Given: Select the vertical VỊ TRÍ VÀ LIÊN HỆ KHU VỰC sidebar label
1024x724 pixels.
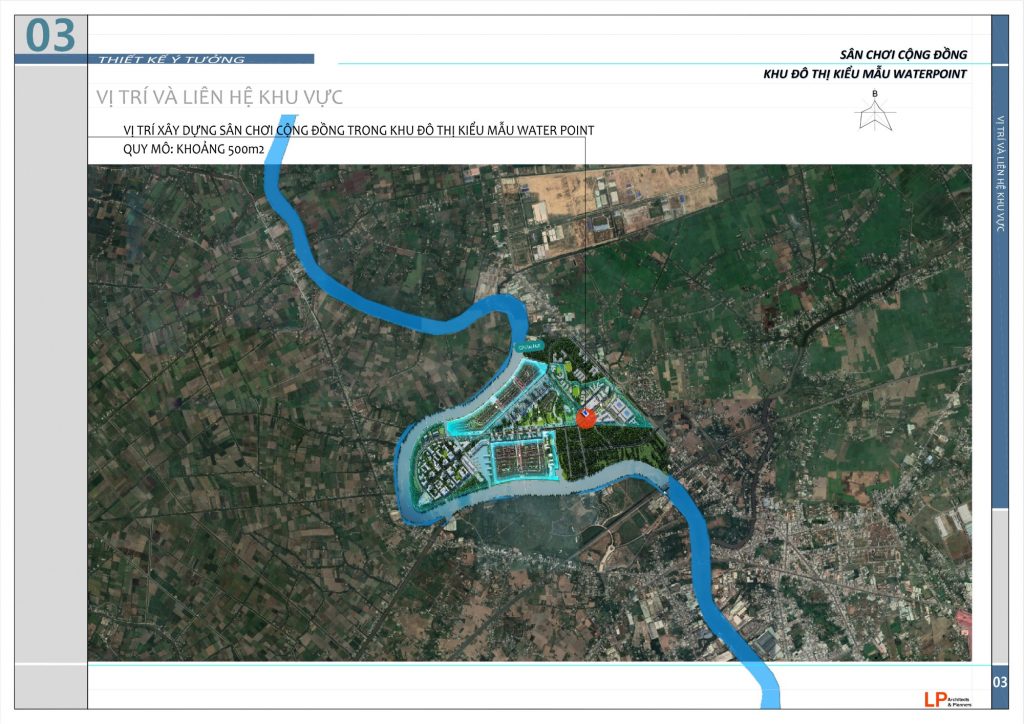Looking at the screenshot, I should (1000, 175).
